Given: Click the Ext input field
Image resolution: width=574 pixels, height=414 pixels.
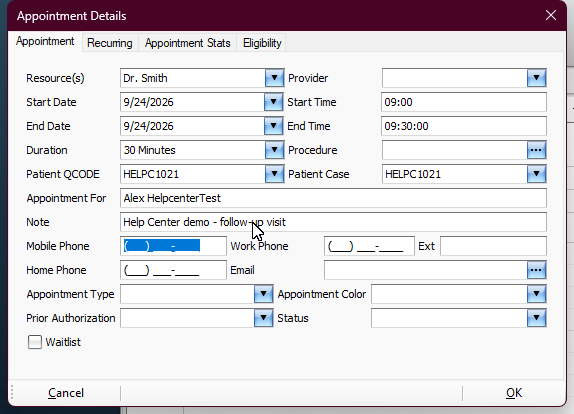Looking at the screenshot, I should pos(493,246).
